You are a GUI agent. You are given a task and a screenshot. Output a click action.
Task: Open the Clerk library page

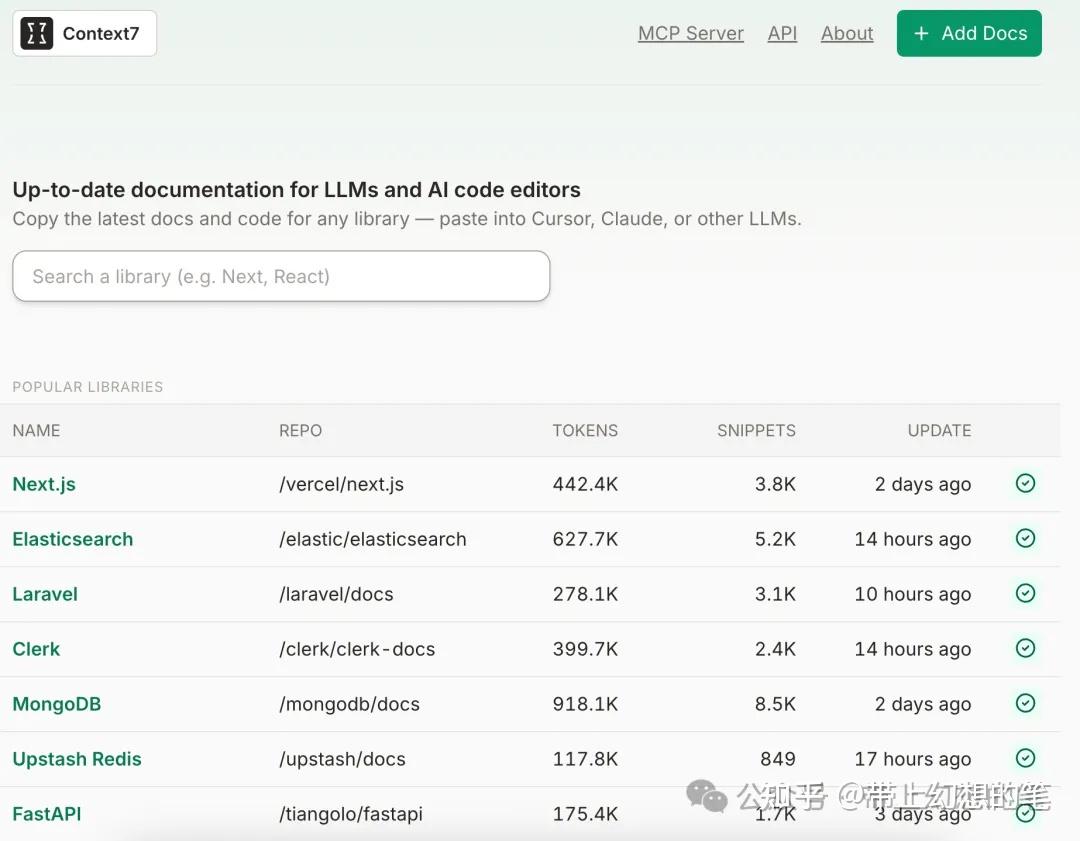(36, 649)
